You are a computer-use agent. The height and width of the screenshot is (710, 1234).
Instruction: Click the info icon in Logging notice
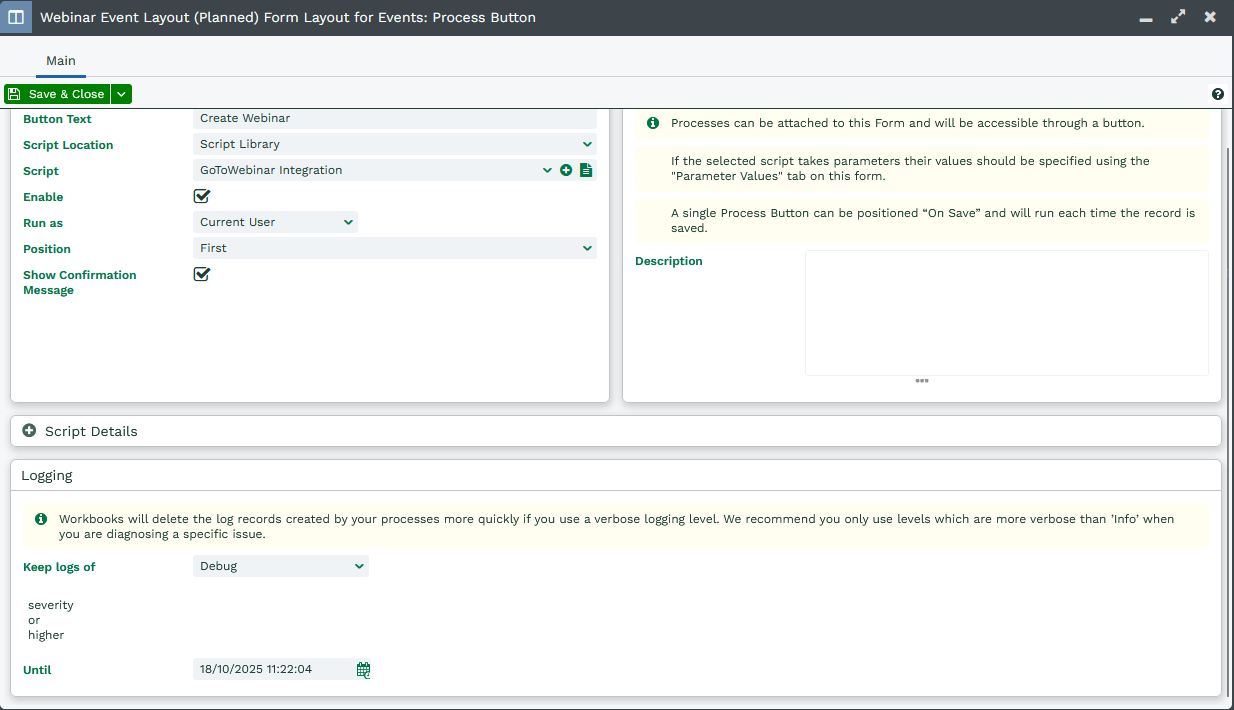(x=41, y=519)
